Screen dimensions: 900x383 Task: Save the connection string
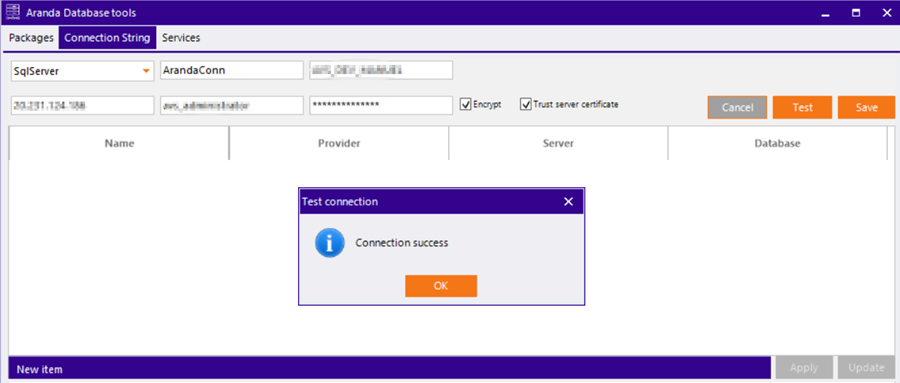(866, 107)
